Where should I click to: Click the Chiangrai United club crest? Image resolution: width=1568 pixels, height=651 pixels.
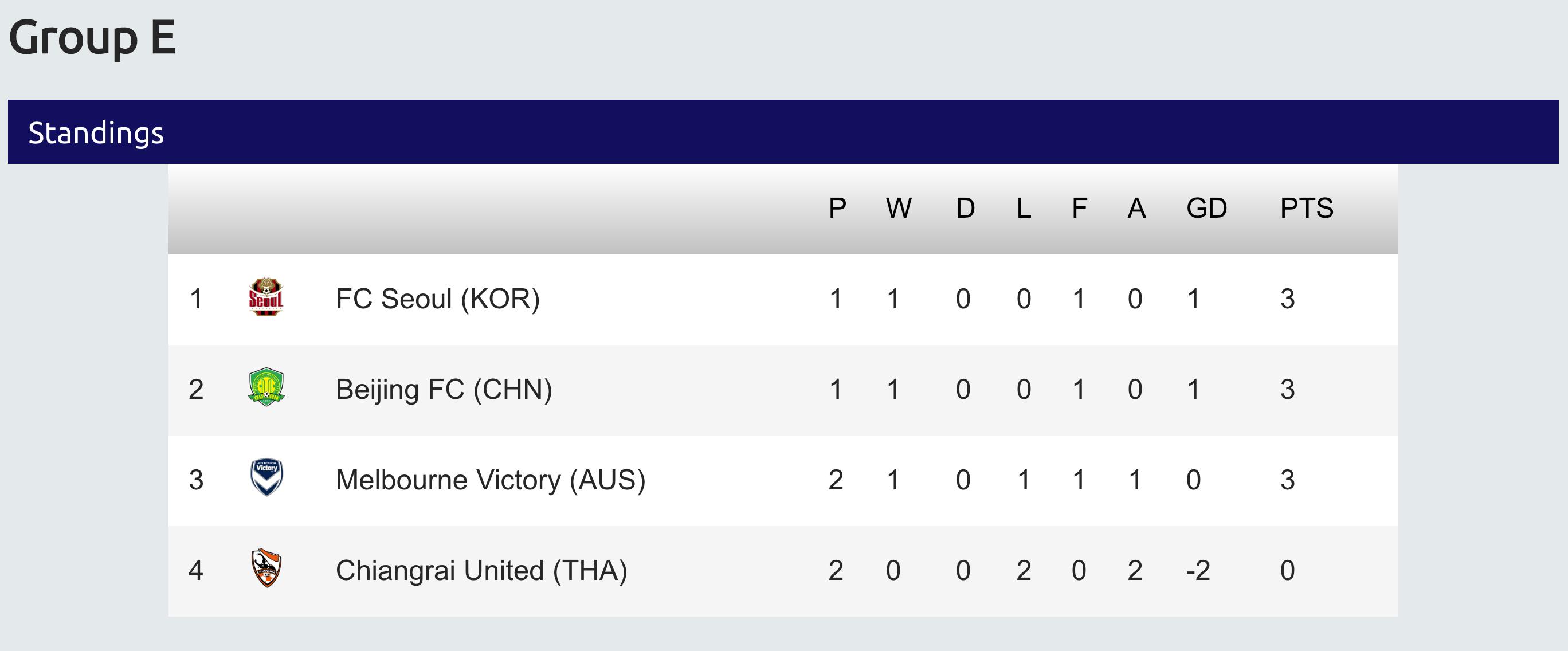266,568
